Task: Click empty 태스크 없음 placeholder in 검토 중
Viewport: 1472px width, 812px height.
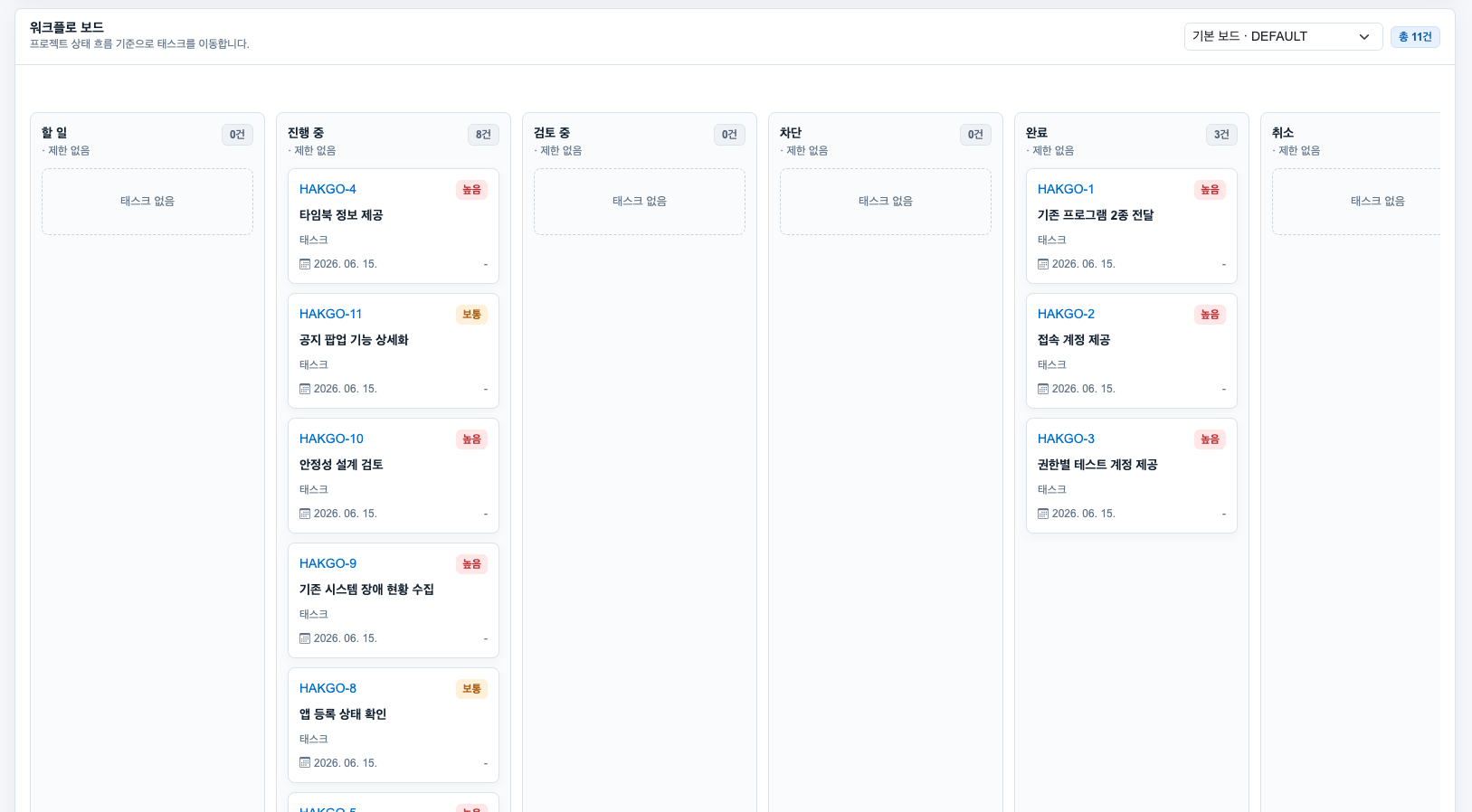Action: pos(640,202)
